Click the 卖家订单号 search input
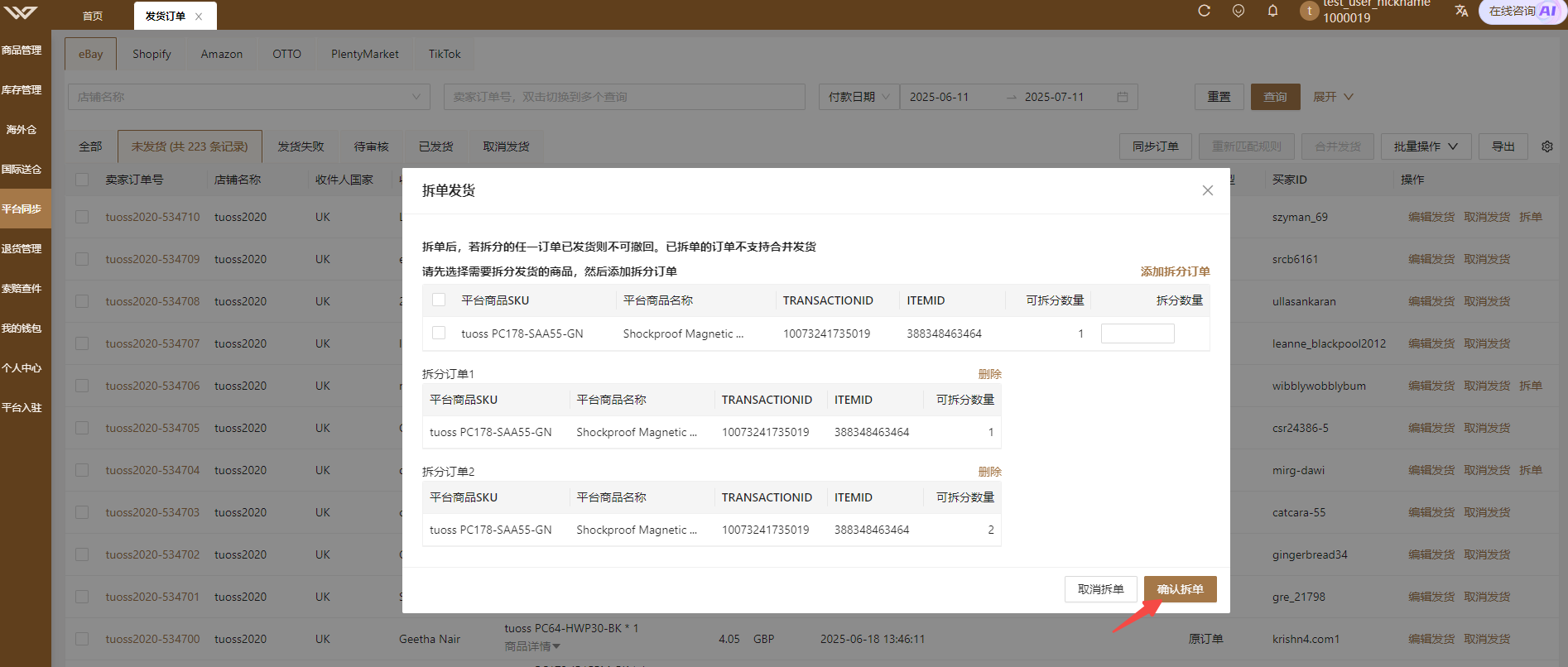1568x667 pixels. (x=624, y=97)
